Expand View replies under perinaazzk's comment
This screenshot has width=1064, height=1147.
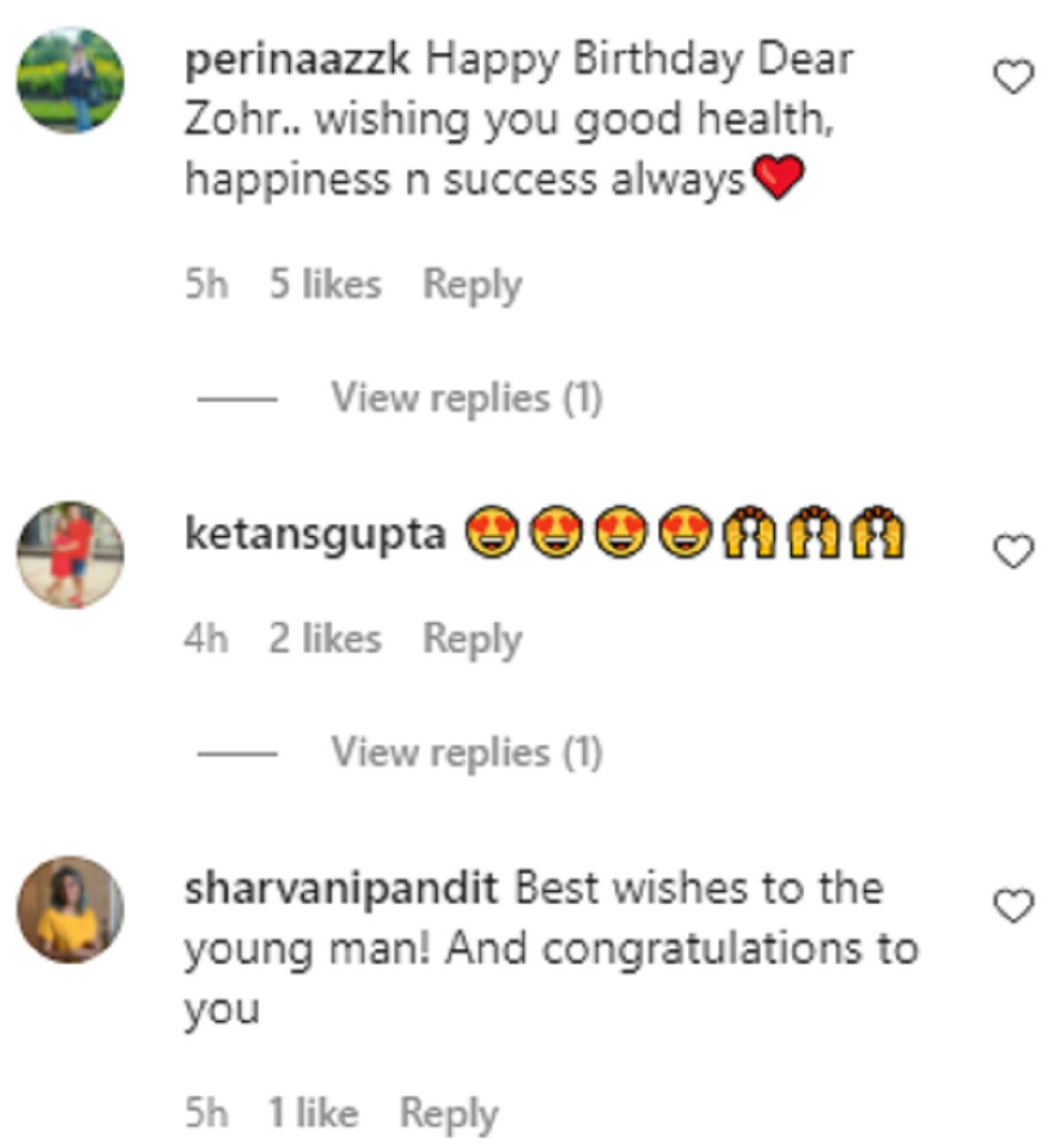pos(466,398)
